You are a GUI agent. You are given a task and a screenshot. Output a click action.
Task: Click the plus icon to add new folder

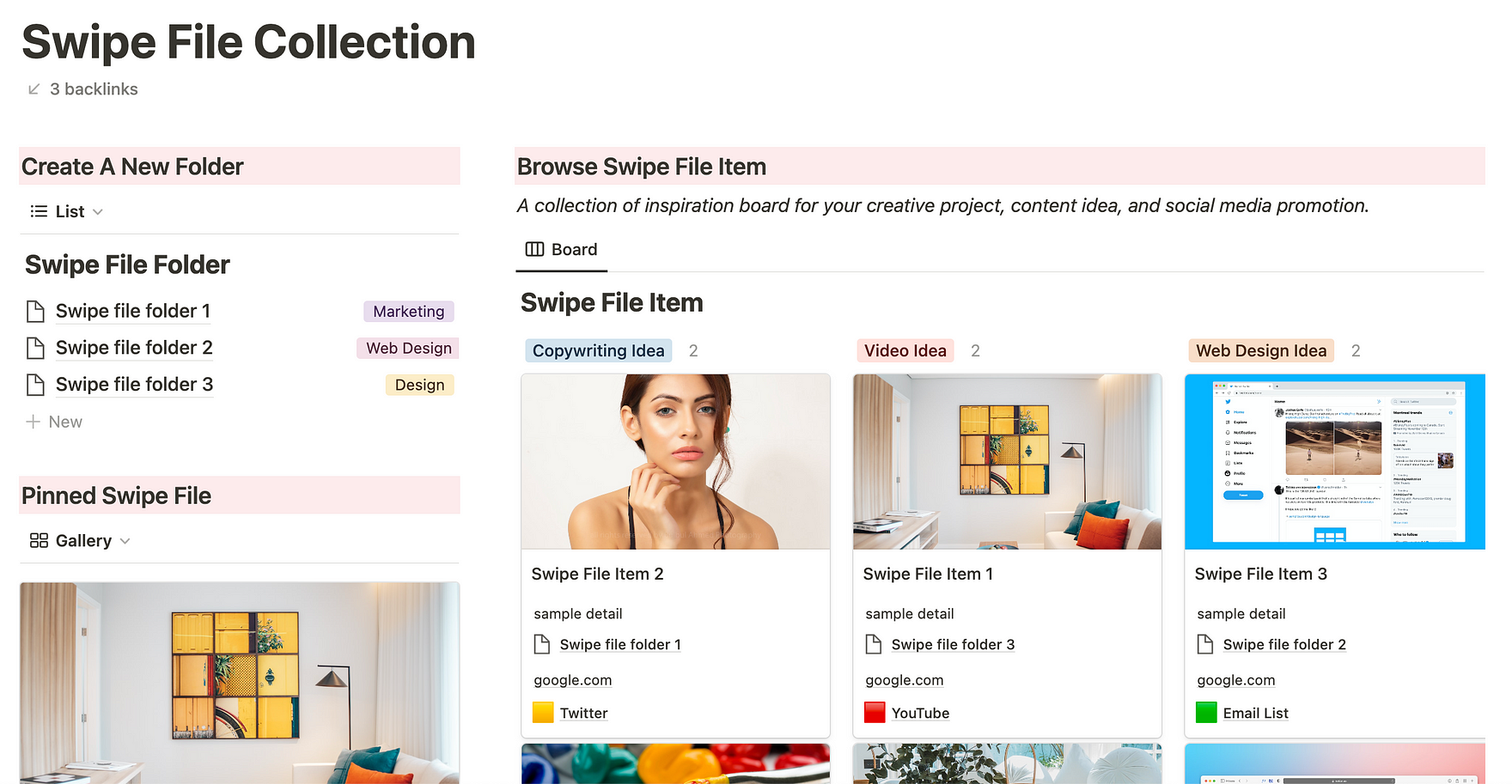coord(33,422)
